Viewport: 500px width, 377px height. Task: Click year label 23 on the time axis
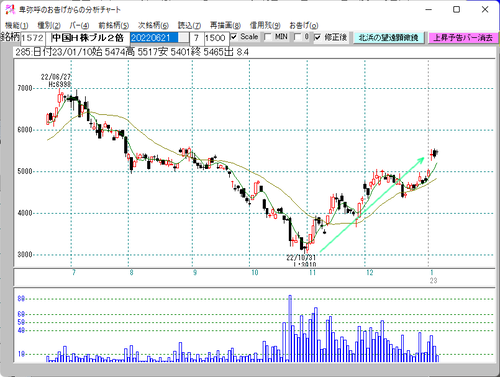click(x=433, y=281)
